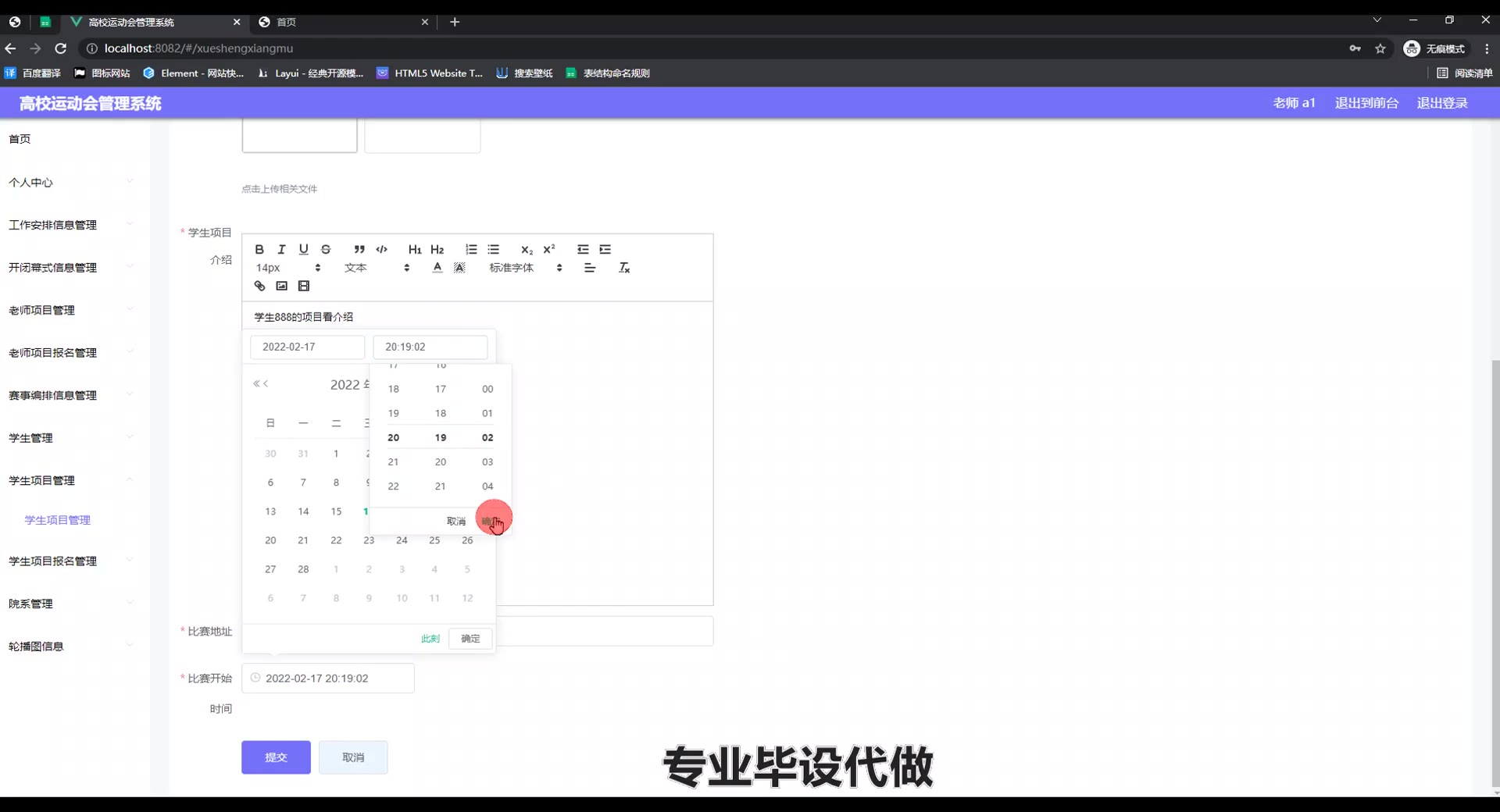
Task: Open the saved passwords key icon
Action: [x=1355, y=48]
